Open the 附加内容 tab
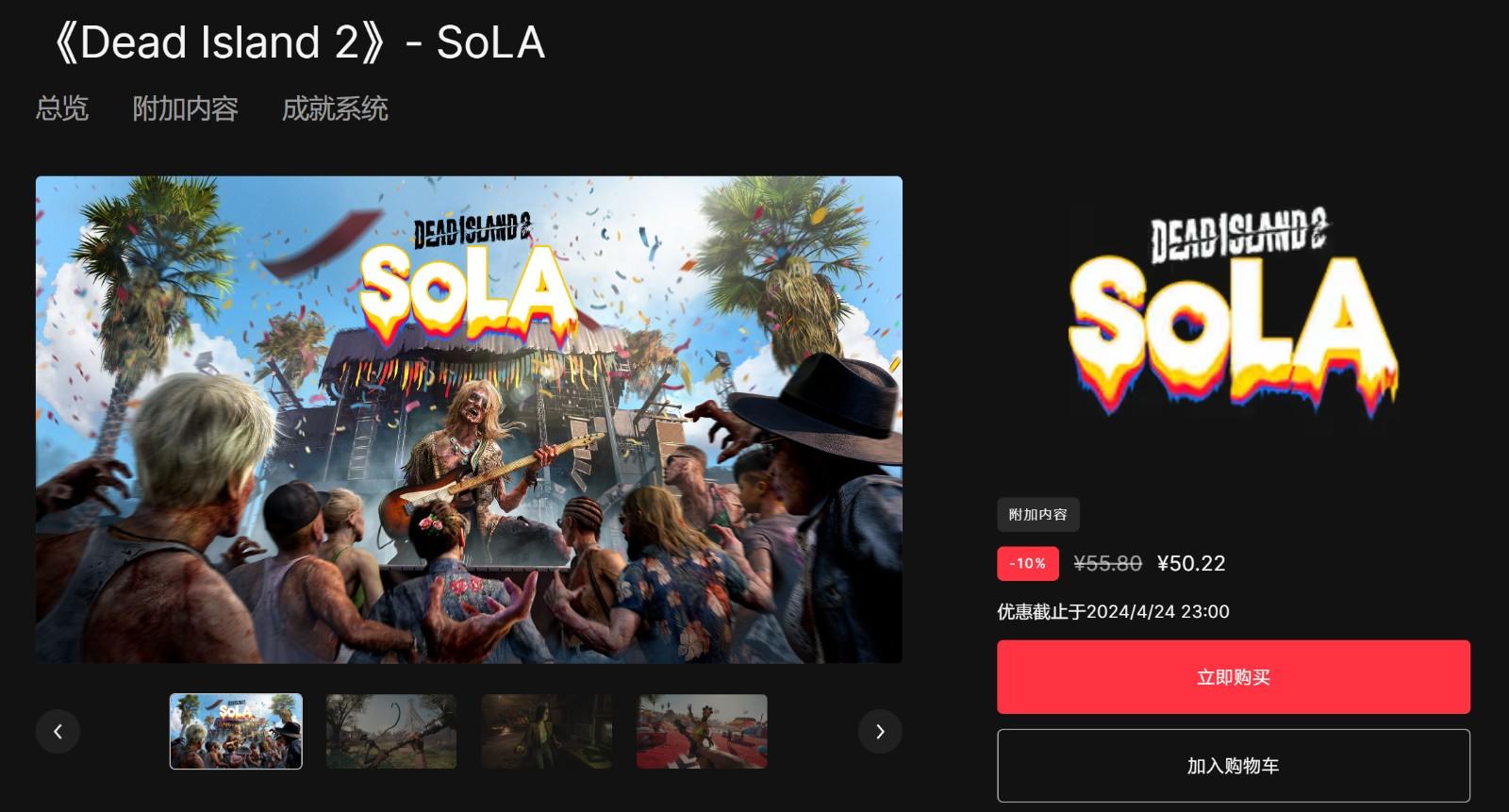This screenshot has width=1509, height=812. 185,108
